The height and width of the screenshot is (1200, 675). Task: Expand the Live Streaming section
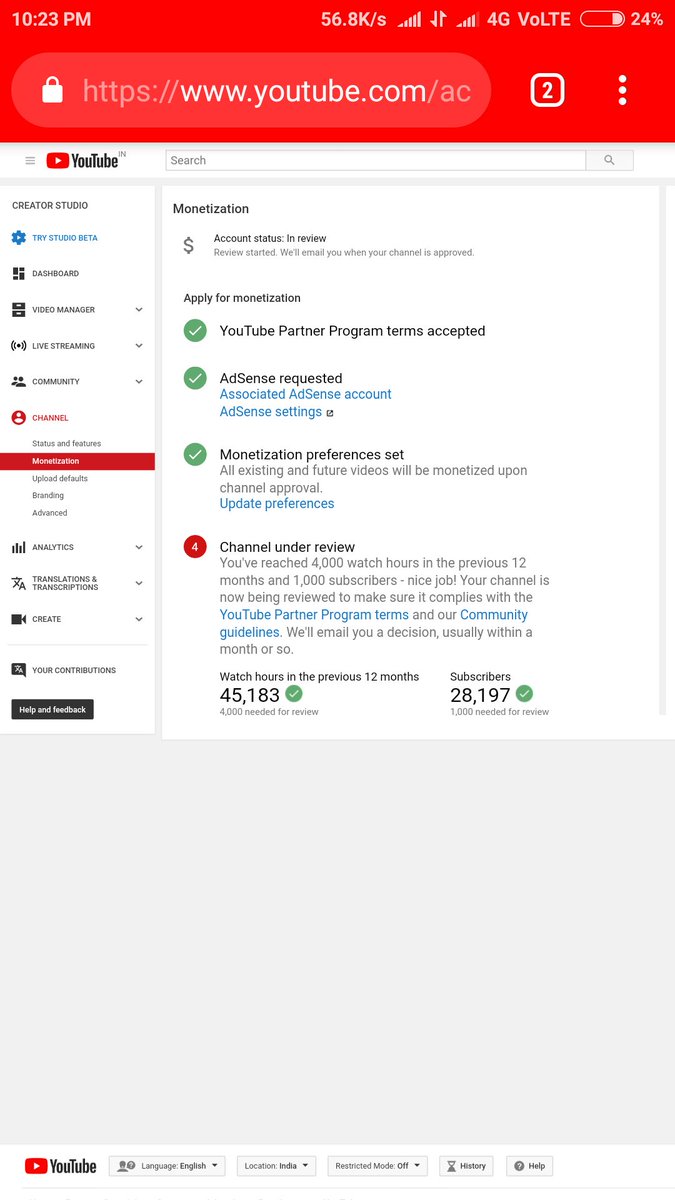[x=139, y=346]
